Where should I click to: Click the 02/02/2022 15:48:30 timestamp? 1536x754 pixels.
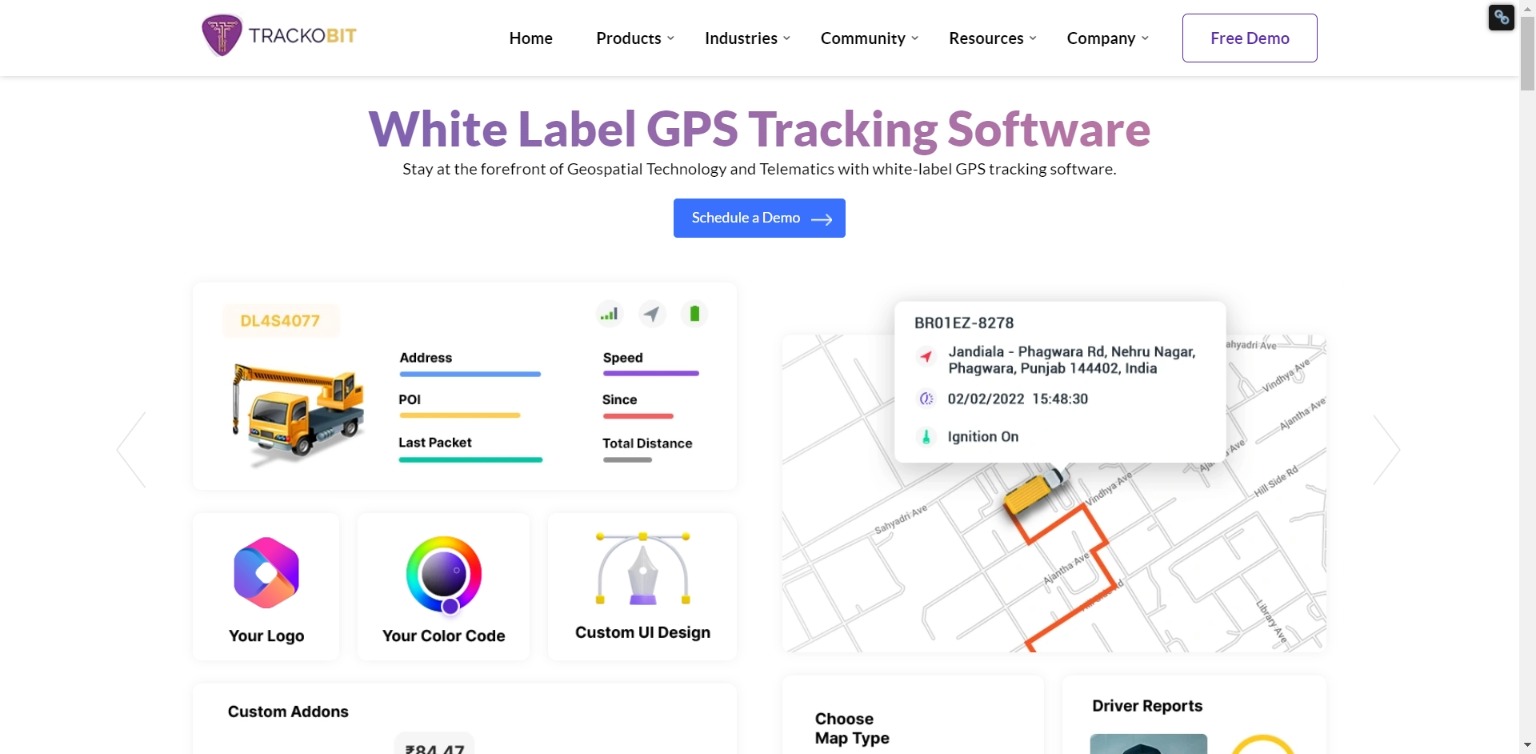click(1018, 399)
